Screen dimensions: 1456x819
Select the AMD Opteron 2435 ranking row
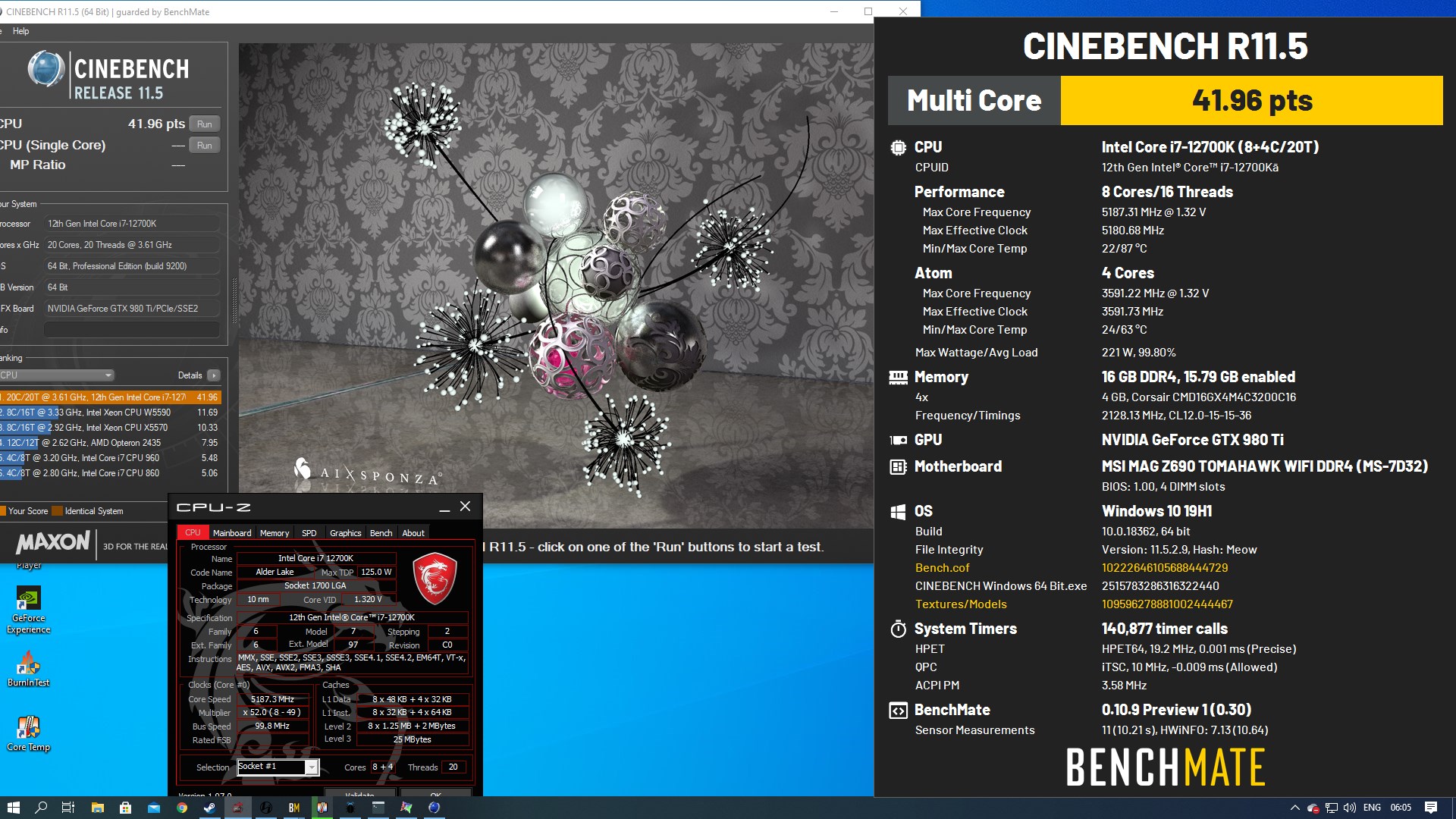[x=111, y=443]
